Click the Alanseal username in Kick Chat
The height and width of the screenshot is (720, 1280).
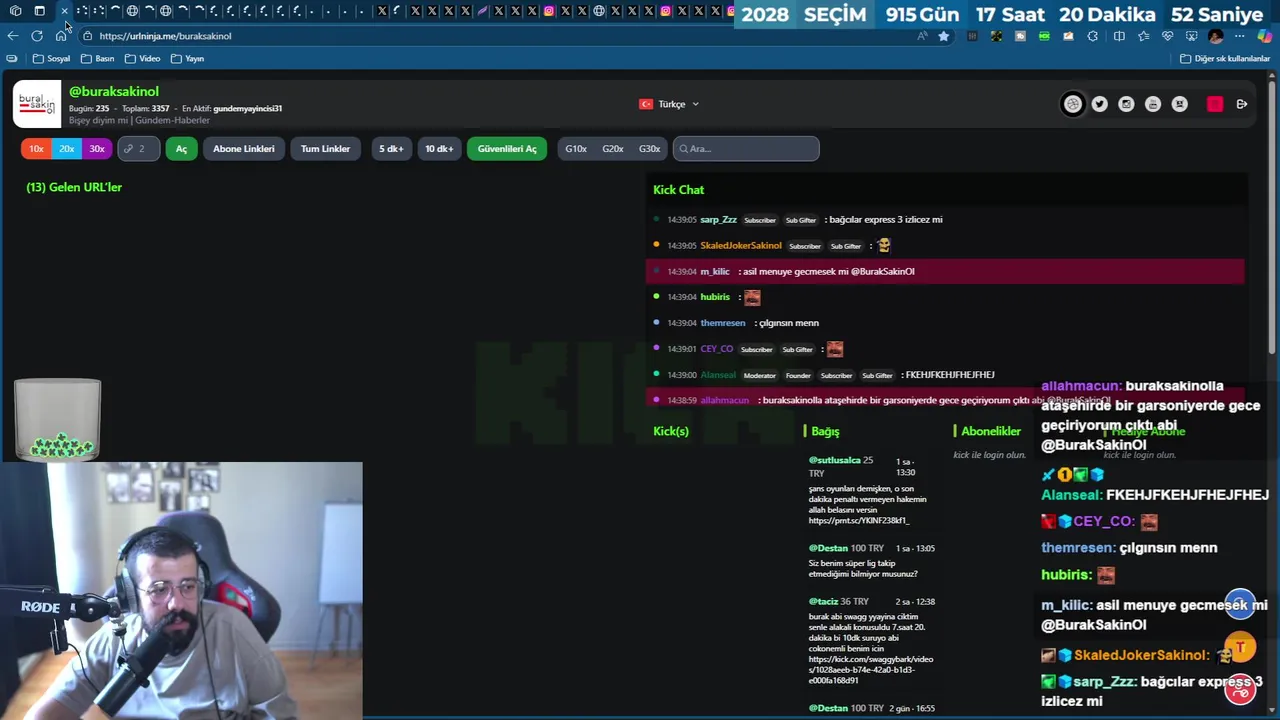(x=718, y=375)
